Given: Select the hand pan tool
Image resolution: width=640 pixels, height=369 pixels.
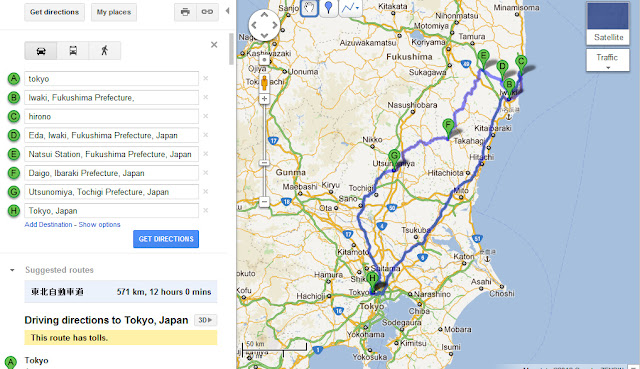Looking at the screenshot, I should pos(309,8).
